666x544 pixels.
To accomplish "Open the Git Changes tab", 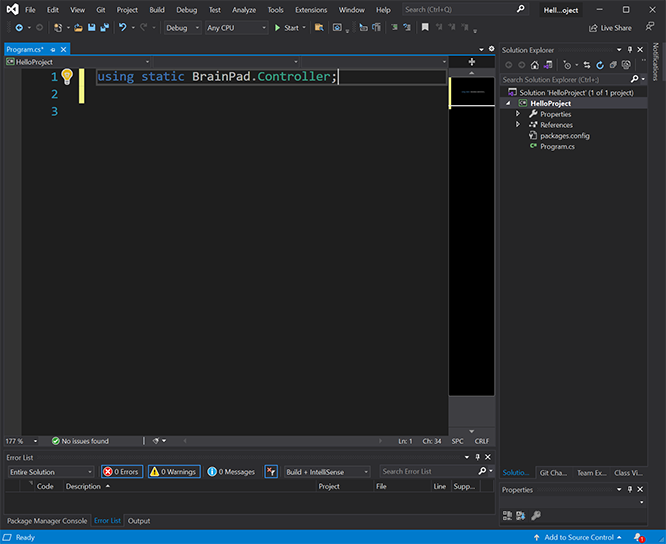I will coord(553,473).
